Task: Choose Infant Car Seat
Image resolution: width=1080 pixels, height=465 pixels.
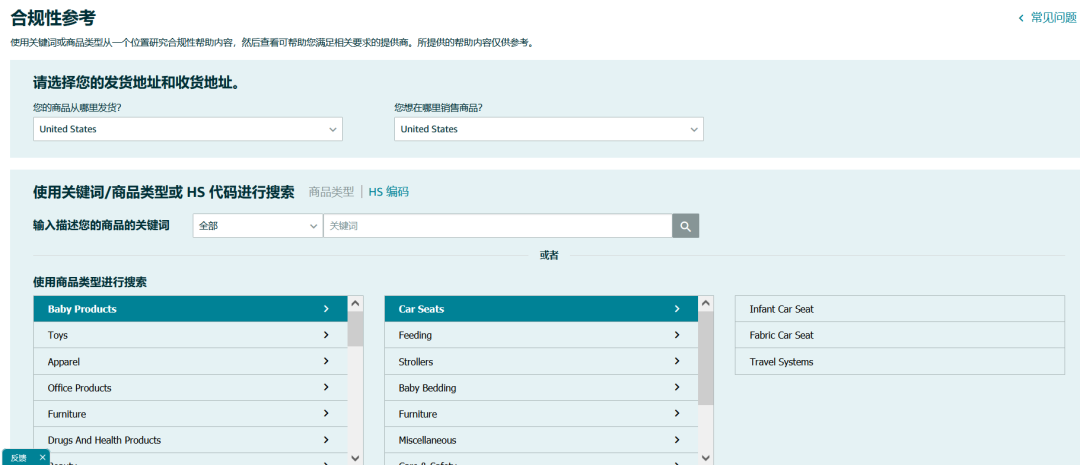Action: tap(900, 309)
